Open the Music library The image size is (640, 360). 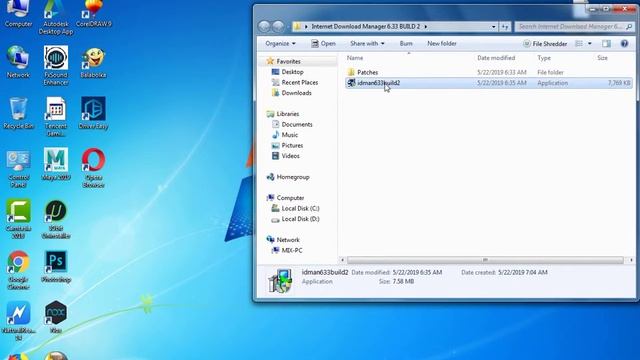[x=289, y=135]
